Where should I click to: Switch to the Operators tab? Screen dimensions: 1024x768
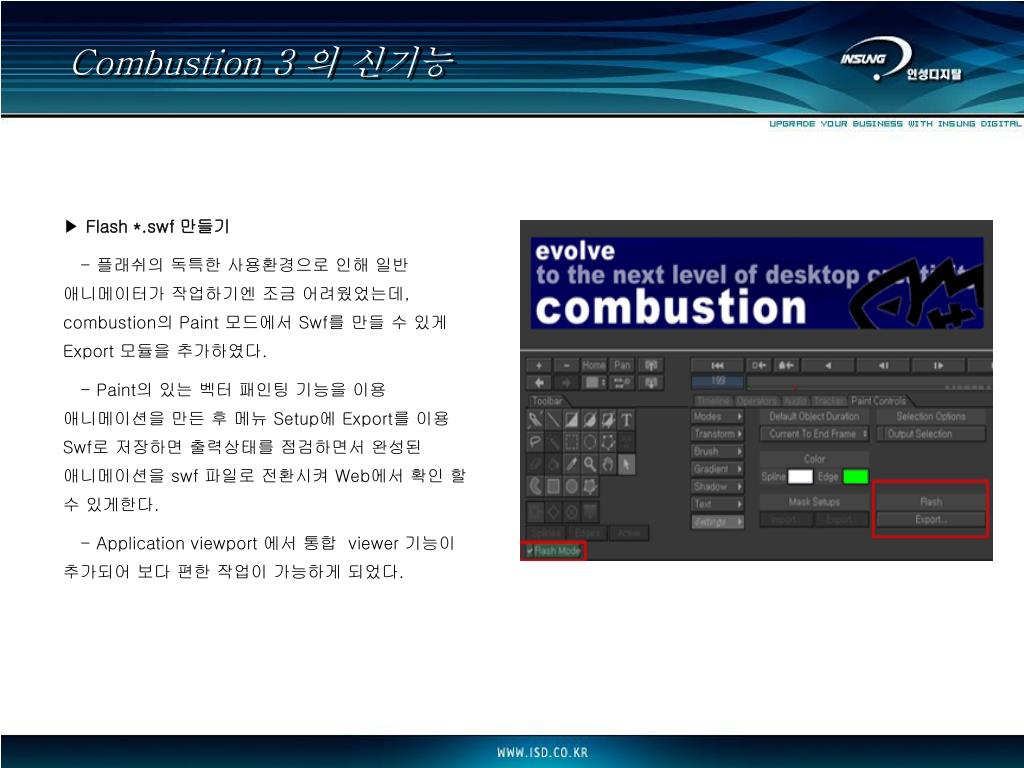point(757,401)
